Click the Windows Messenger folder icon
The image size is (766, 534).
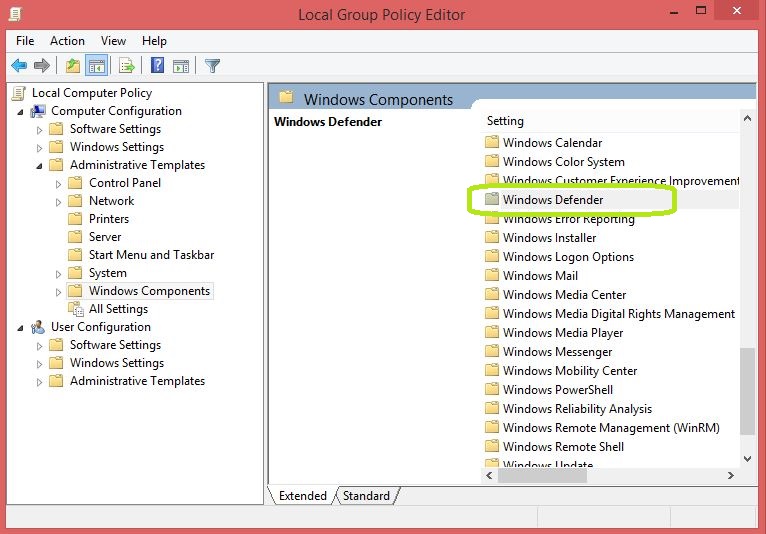click(492, 351)
